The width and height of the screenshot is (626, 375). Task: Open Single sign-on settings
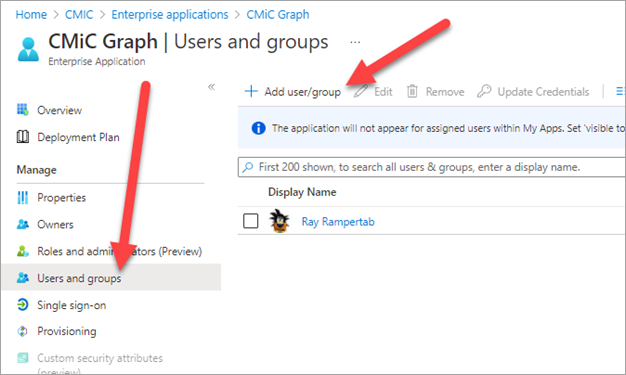tap(71, 305)
